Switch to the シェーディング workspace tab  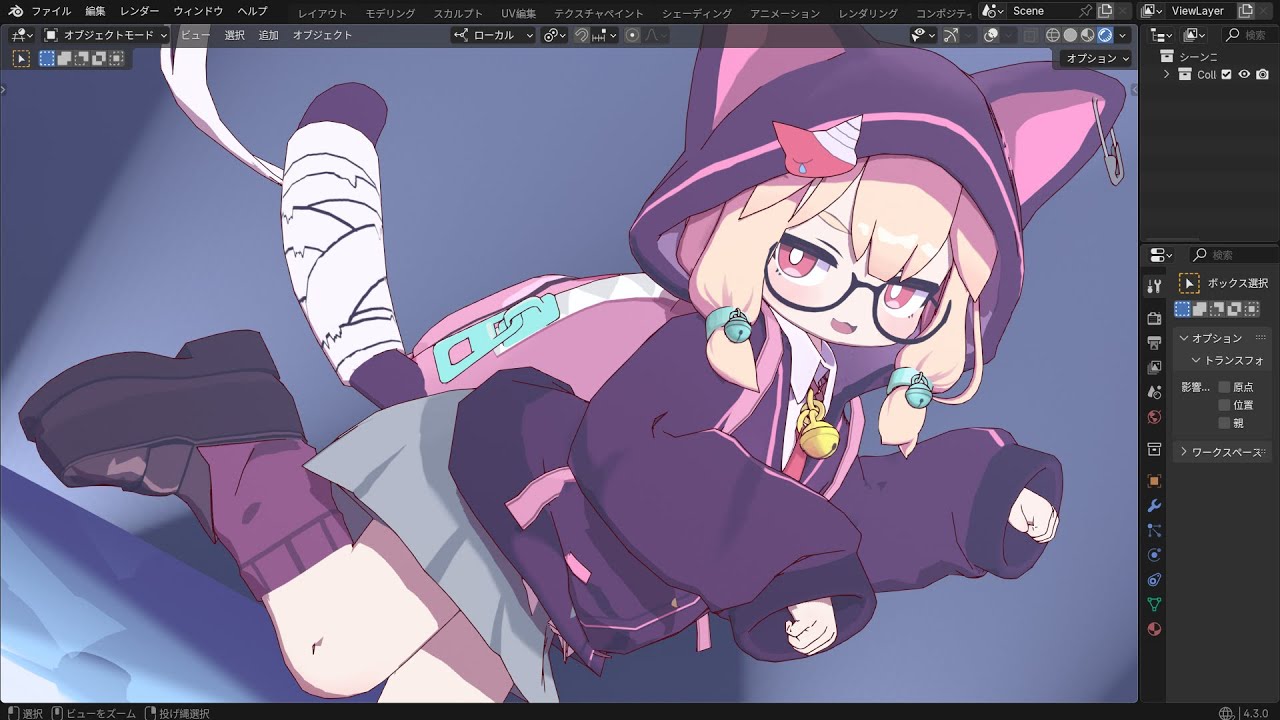tap(696, 13)
